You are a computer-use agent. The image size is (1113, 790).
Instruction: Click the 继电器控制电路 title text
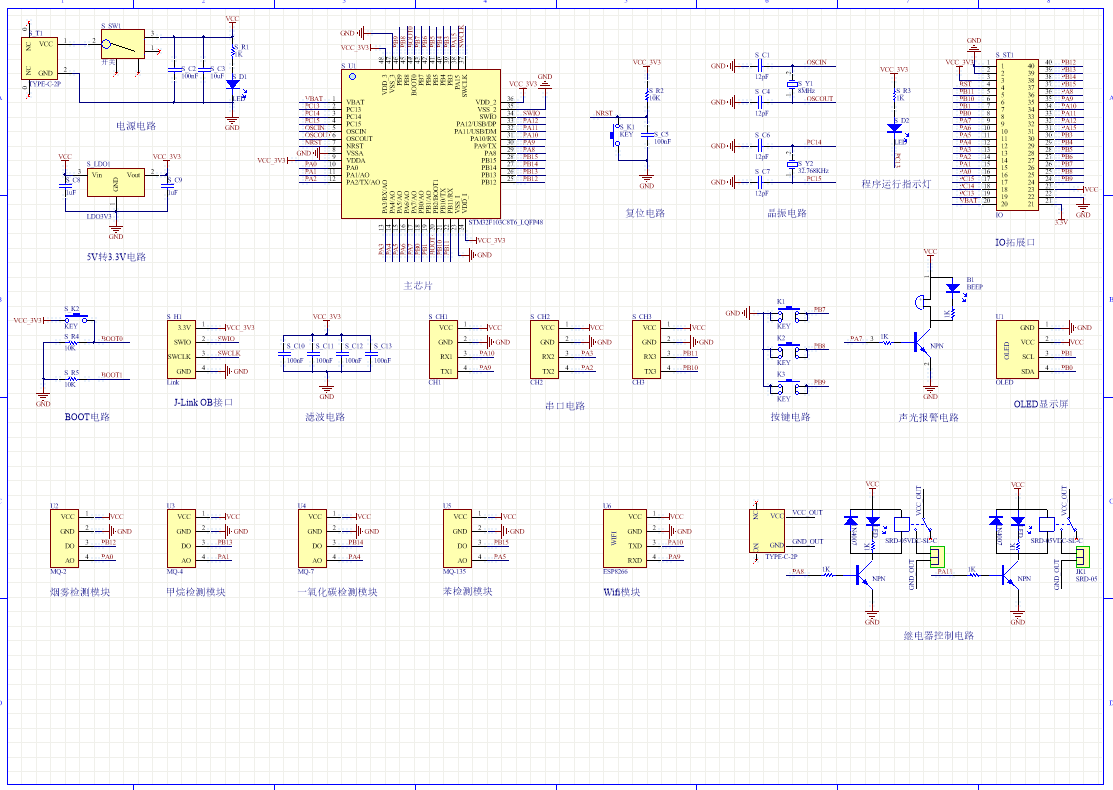(x=938, y=636)
